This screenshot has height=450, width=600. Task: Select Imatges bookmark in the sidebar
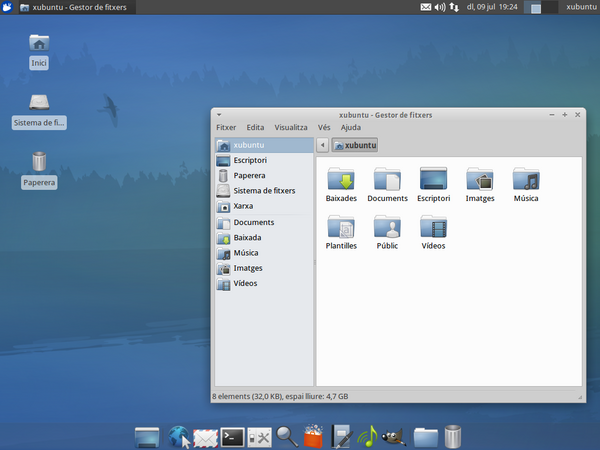[x=247, y=268]
